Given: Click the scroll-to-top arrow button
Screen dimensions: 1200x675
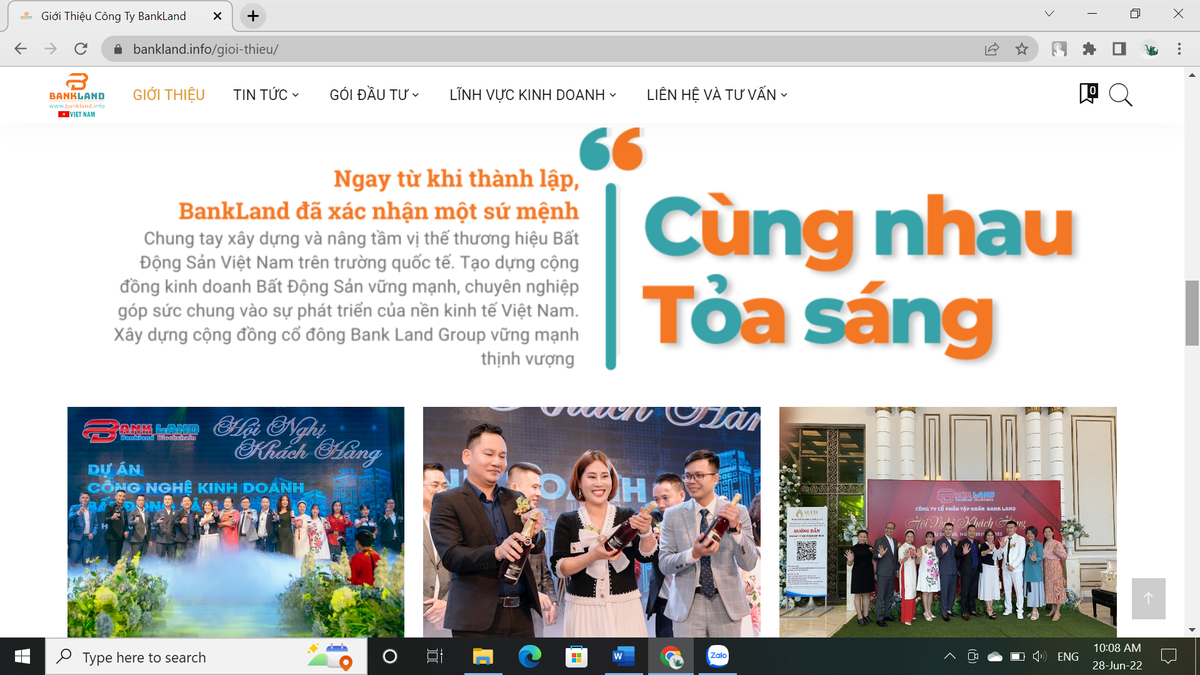Looking at the screenshot, I should 1148,598.
